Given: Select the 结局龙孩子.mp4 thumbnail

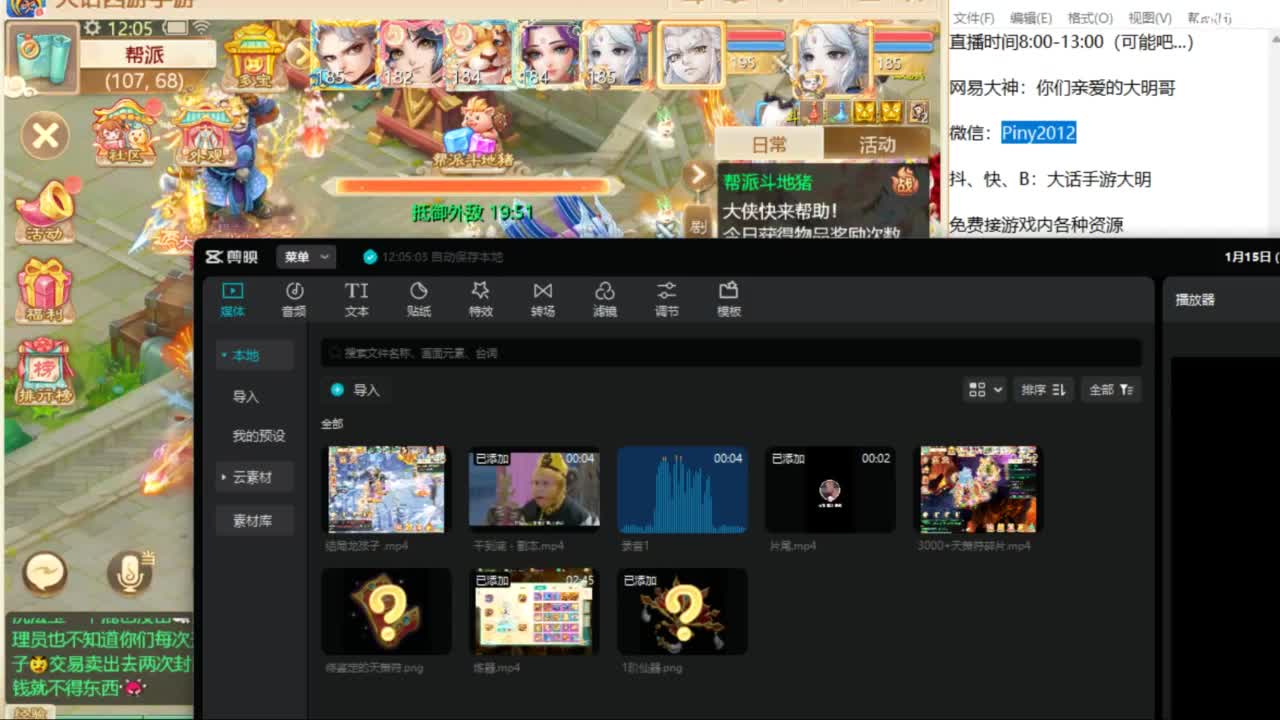Looking at the screenshot, I should (x=386, y=489).
